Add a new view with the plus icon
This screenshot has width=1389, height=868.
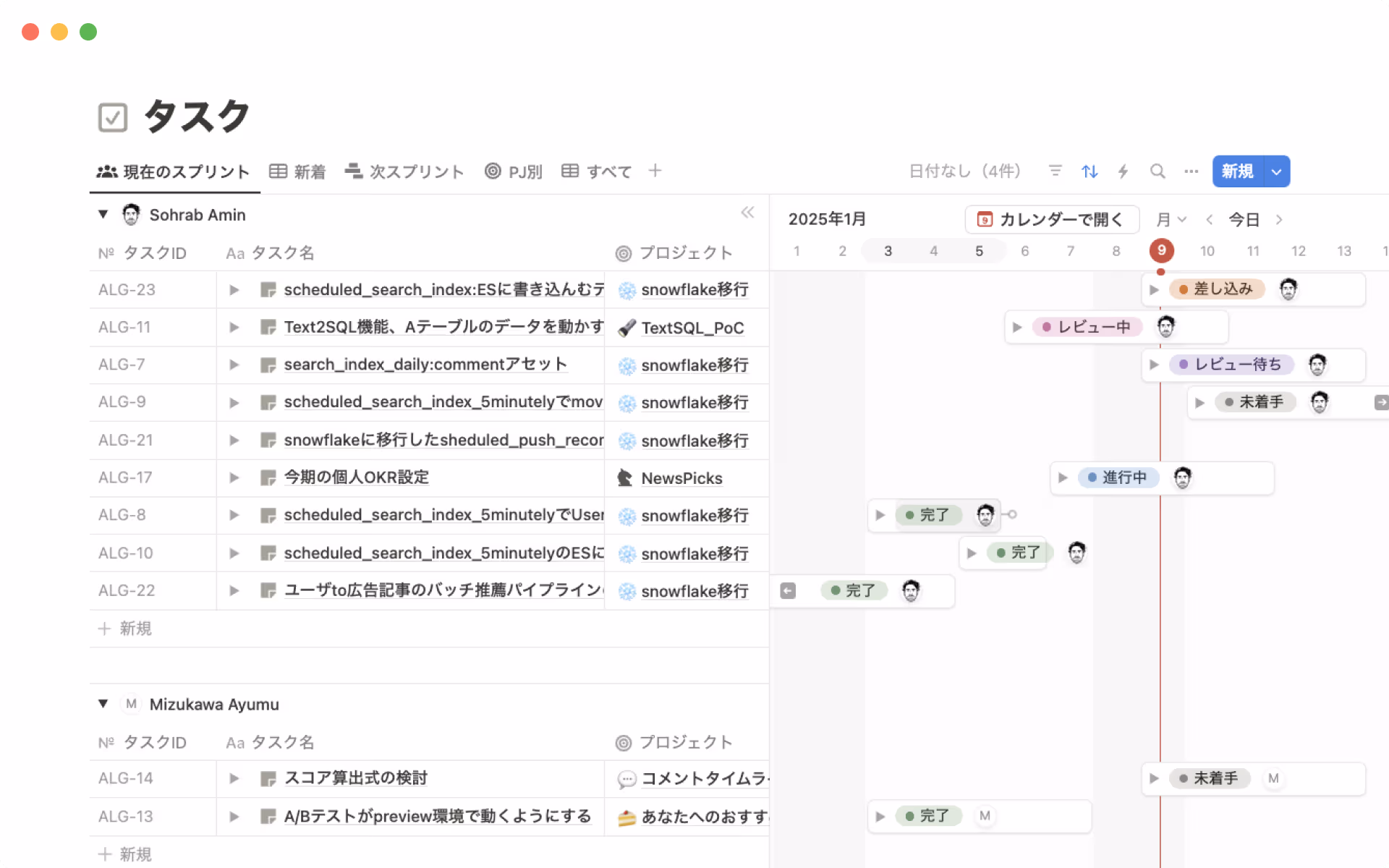(x=655, y=171)
